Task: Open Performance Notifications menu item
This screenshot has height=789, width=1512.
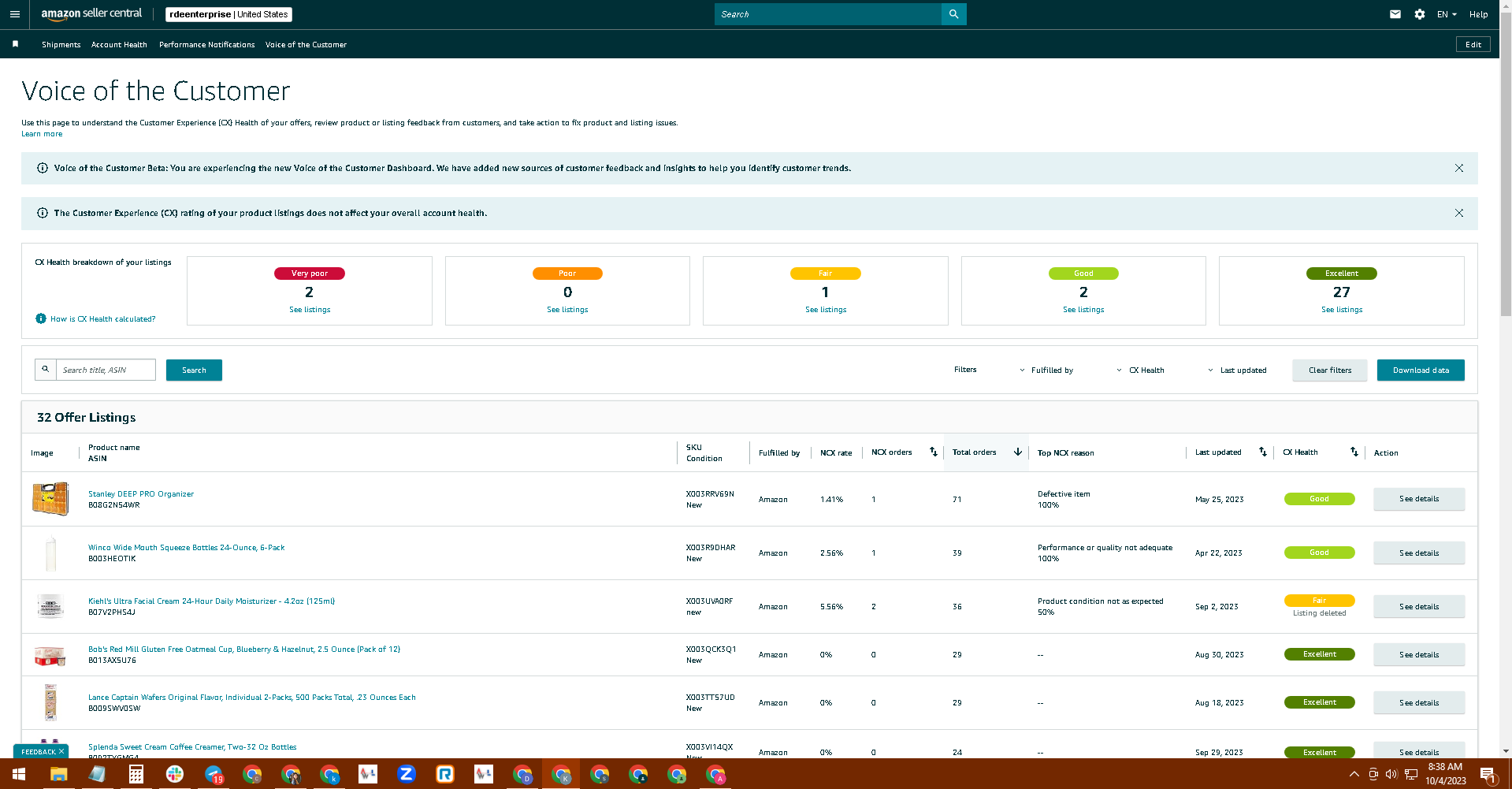Action: (206, 44)
